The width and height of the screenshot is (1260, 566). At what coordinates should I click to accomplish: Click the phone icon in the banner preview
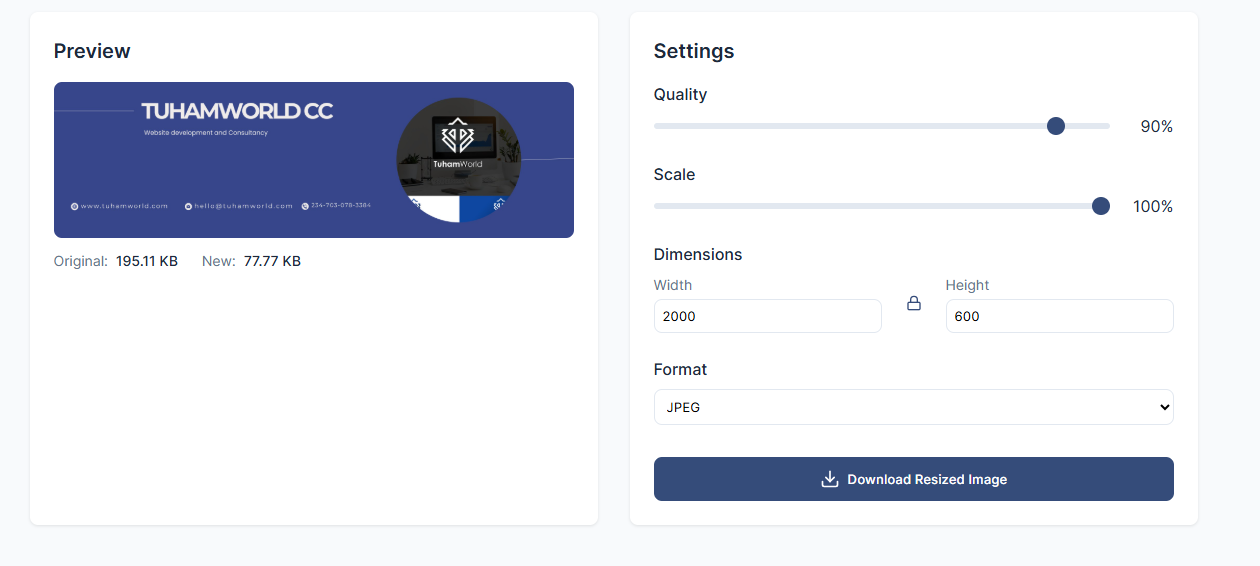(305, 206)
